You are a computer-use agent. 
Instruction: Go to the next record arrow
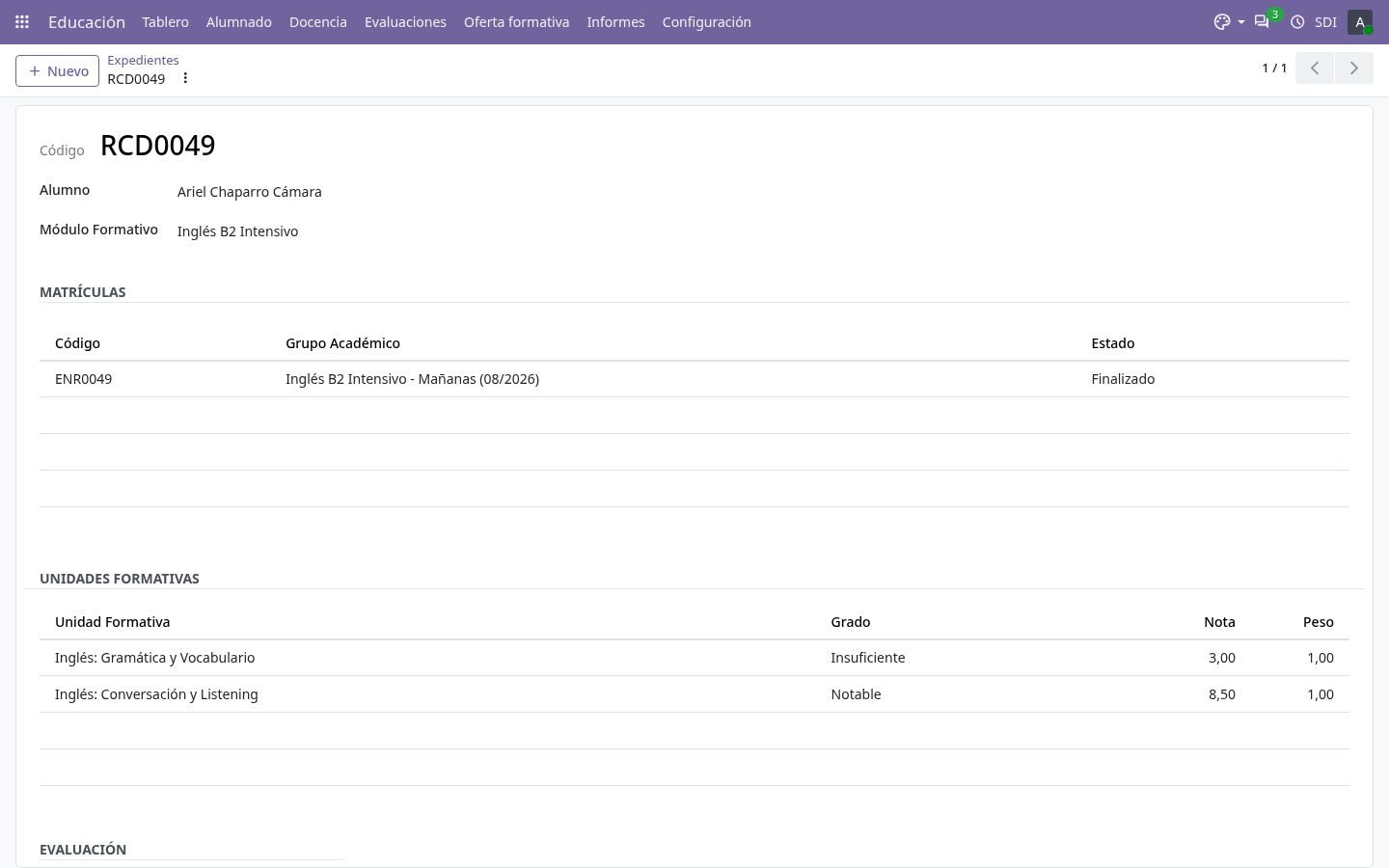pyautogui.click(x=1353, y=68)
